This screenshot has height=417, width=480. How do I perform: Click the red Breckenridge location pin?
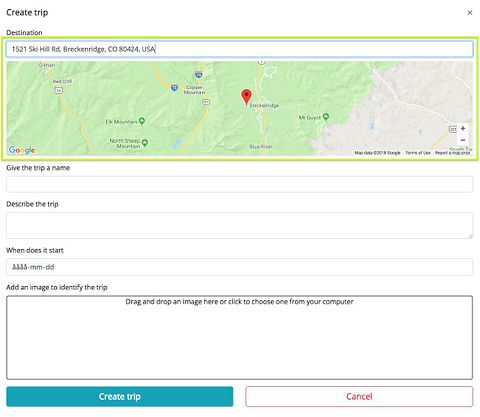point(246,97)
